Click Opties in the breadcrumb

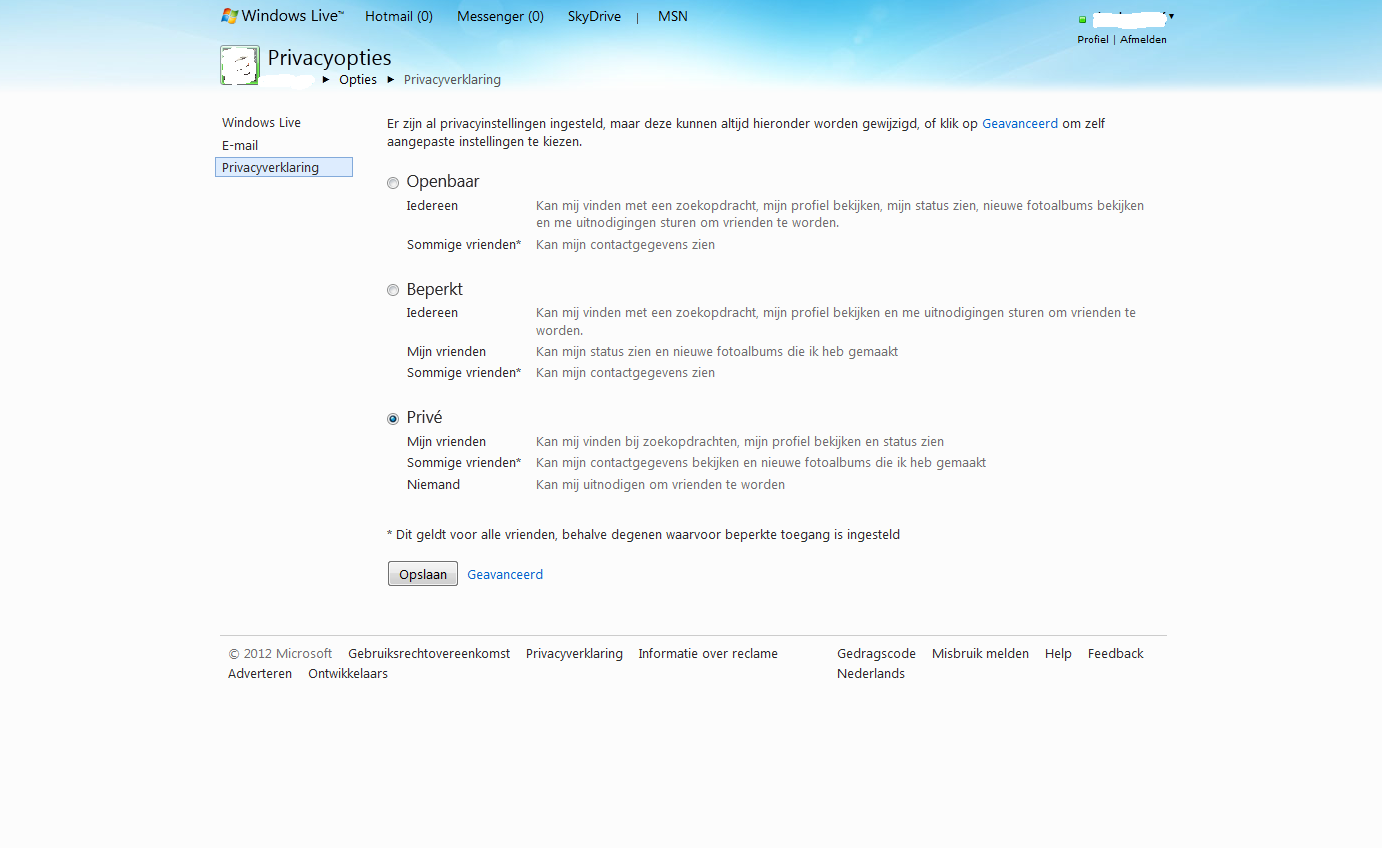[358, 80]
